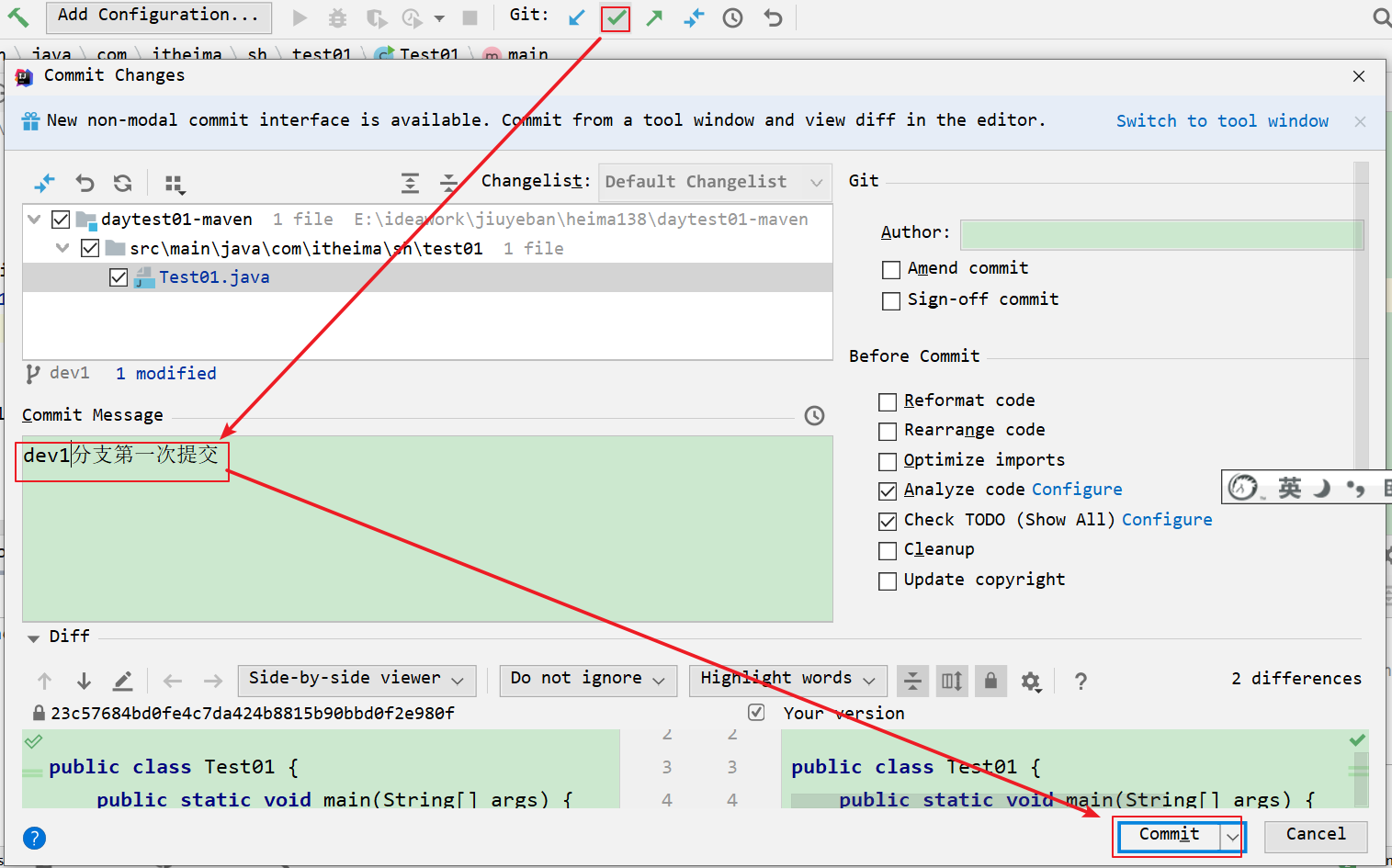This screenshot has height=868, width=1392.
Task: Click the Git update project arrow icon
Action: [576, 17]
